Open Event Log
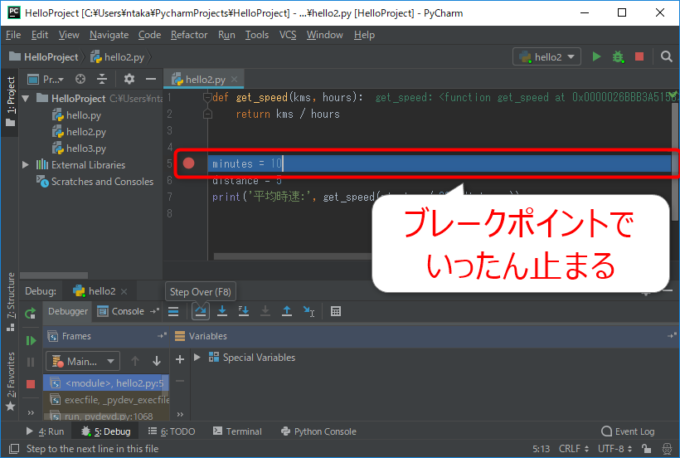 (628, 431)
